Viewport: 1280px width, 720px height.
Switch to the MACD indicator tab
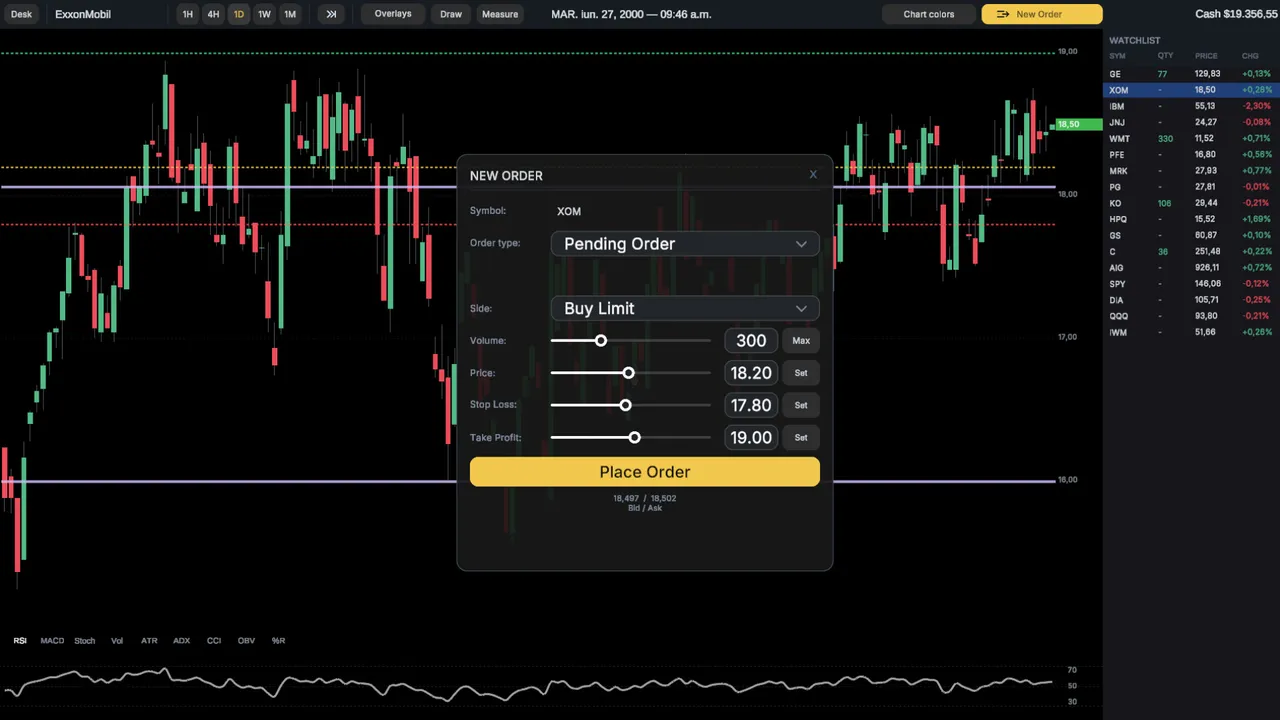(52, 640)
